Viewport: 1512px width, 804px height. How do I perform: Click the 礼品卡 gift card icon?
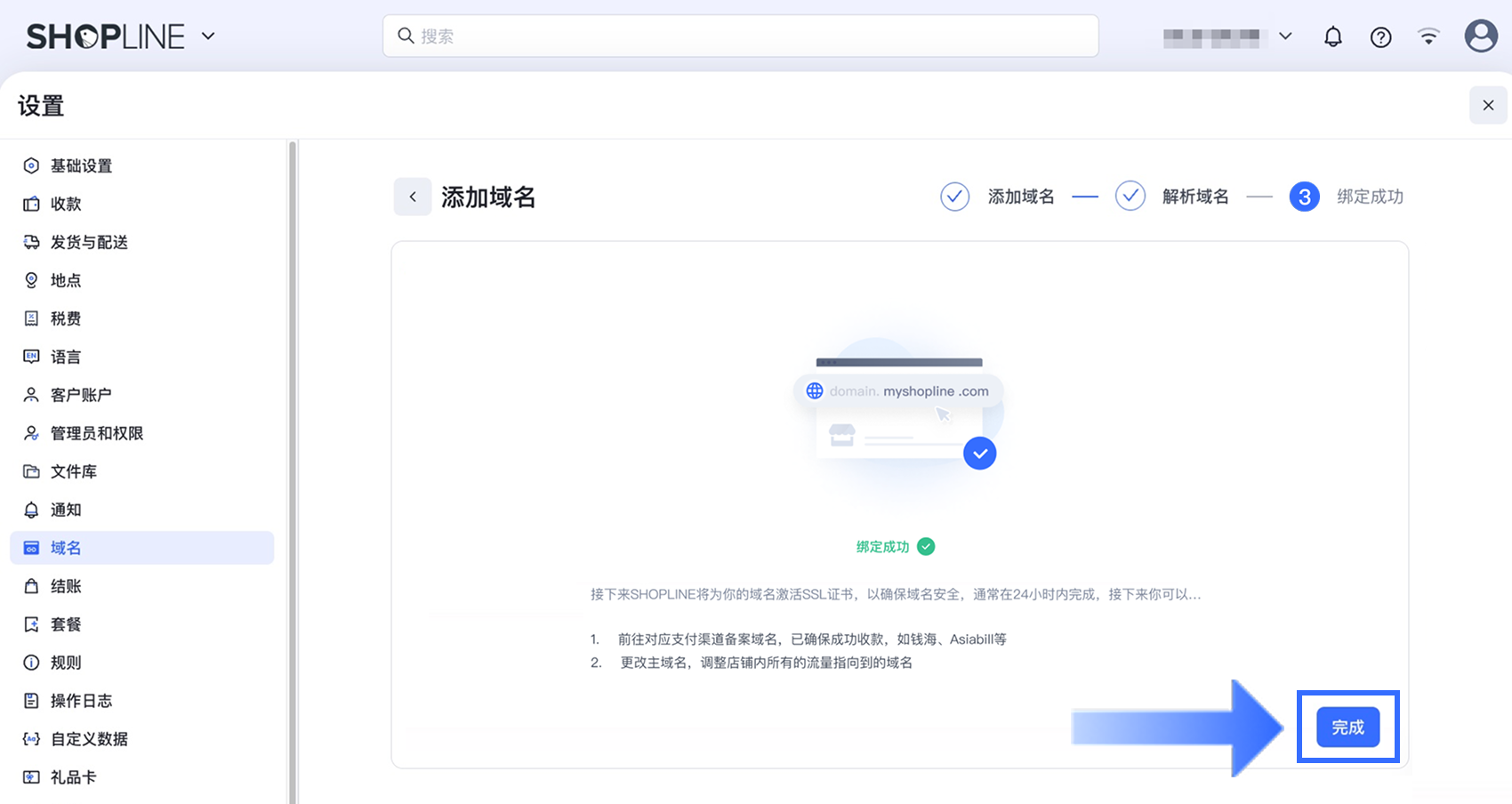coord(31,777)
